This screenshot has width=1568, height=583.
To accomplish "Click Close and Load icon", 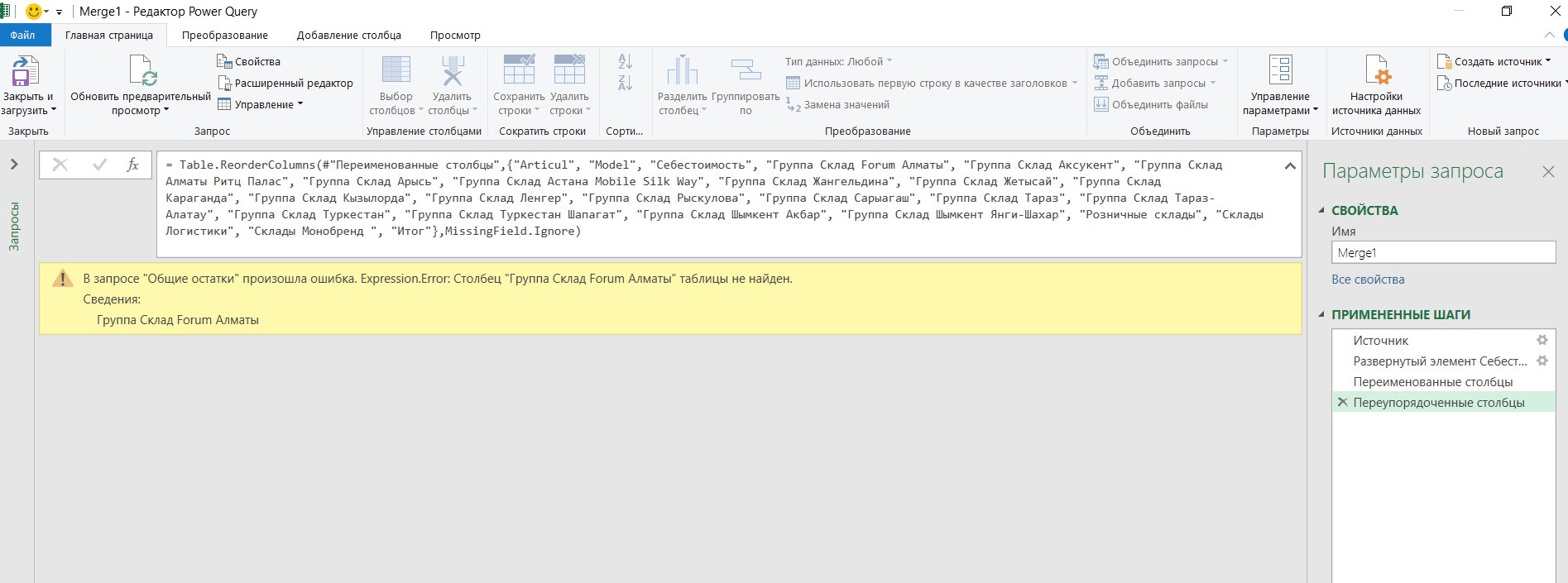I will 25,70.
